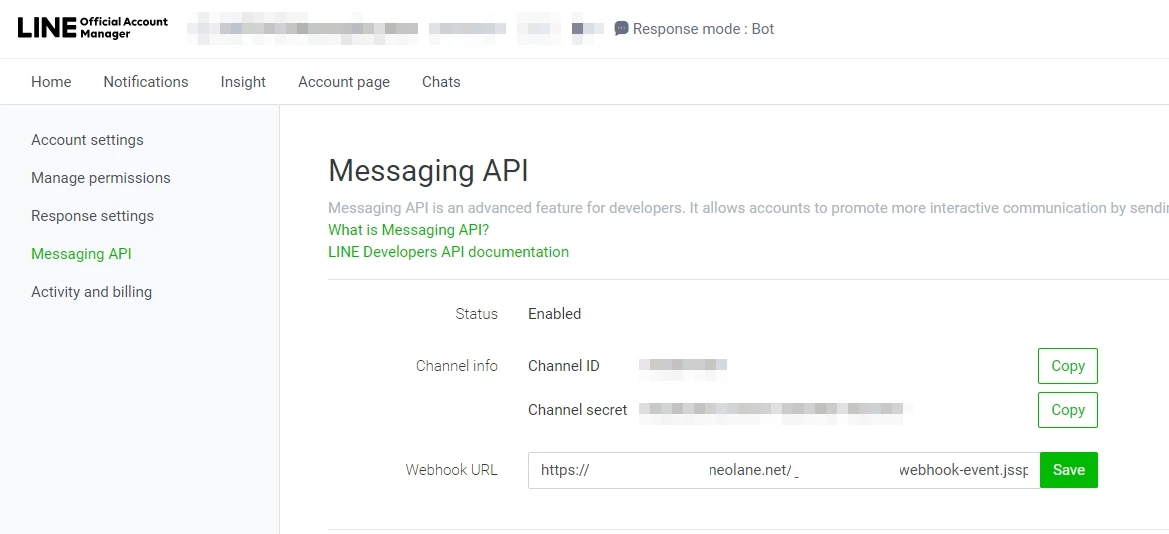
Task: Click the 'Status' label
Action: (x=476, y=314)
